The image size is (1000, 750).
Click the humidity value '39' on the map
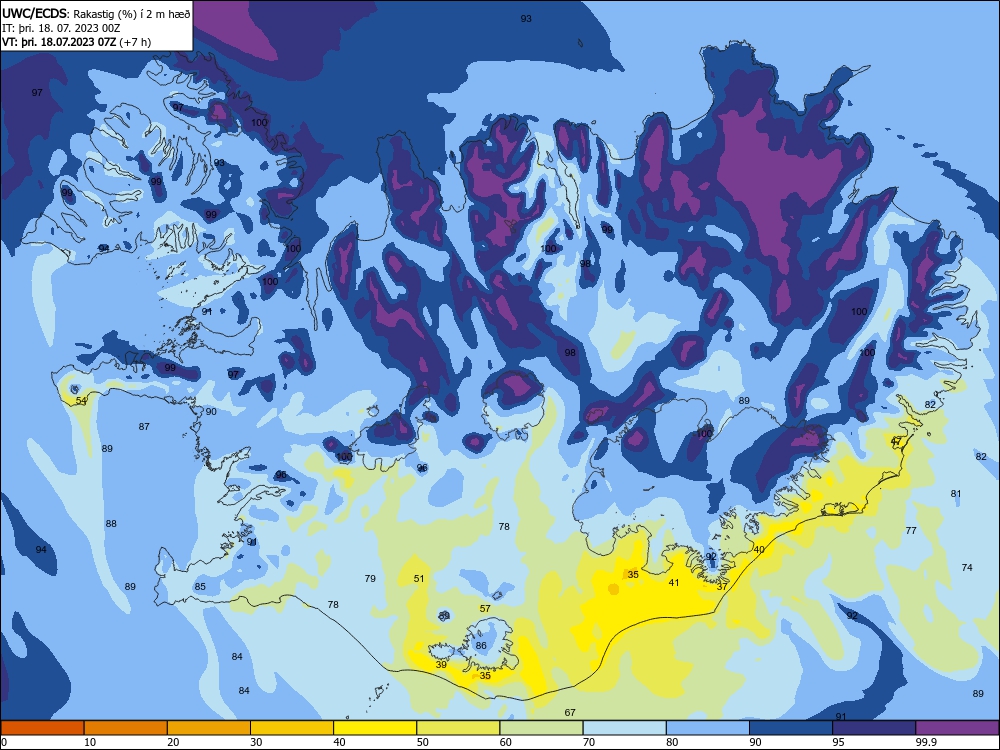point(441,665)
